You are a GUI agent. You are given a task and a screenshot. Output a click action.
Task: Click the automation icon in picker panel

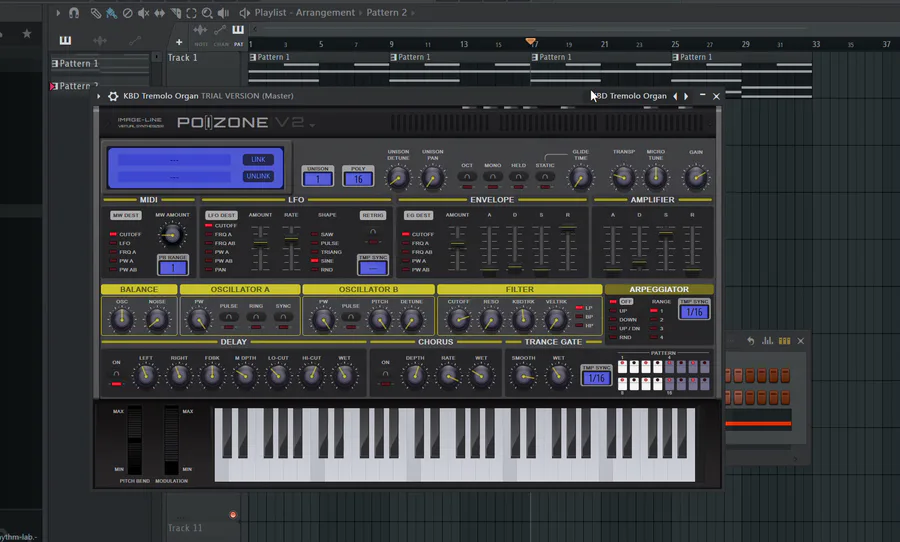tap(135, 40)
